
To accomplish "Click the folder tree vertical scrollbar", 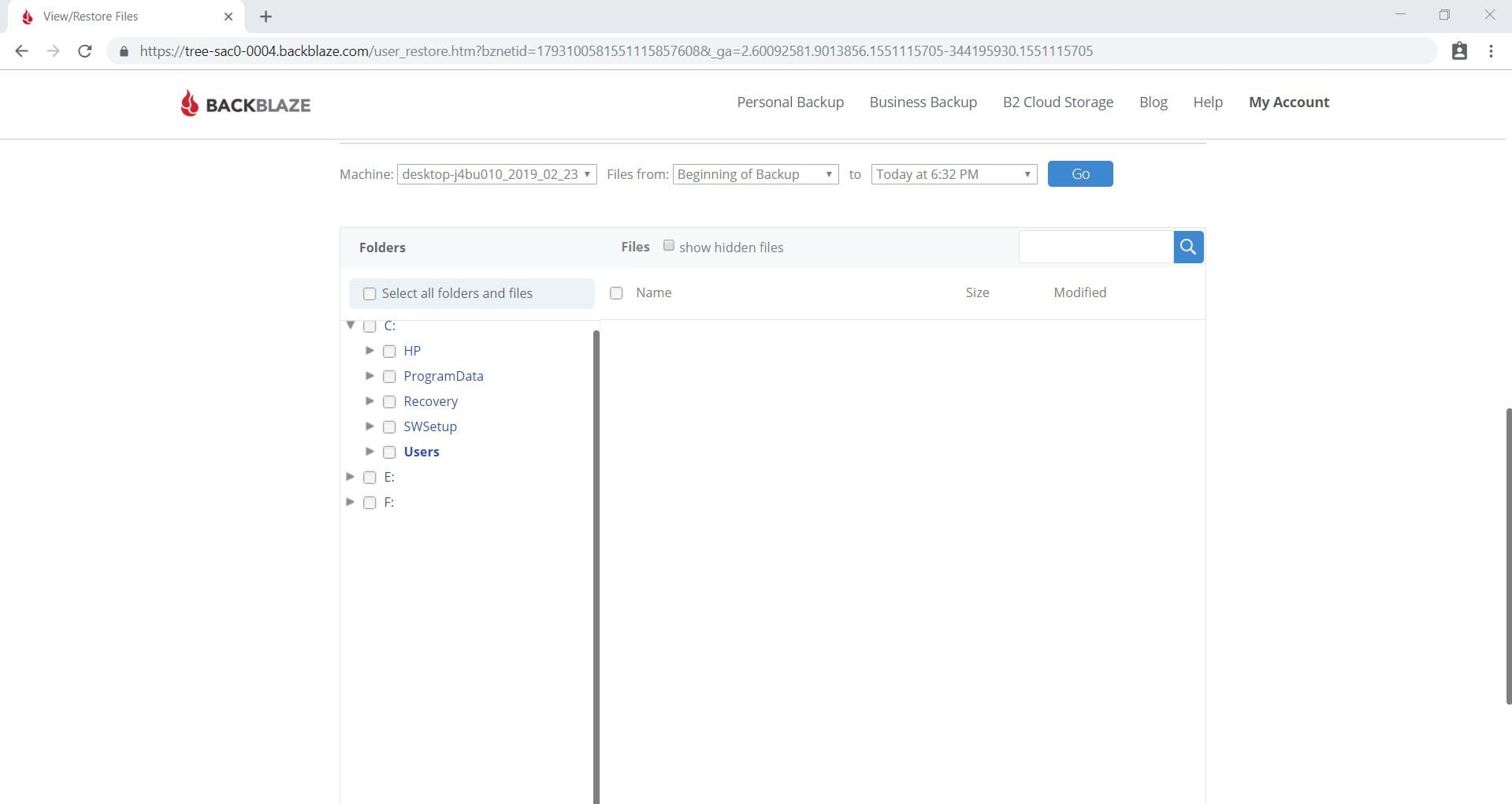I will 596,567.
